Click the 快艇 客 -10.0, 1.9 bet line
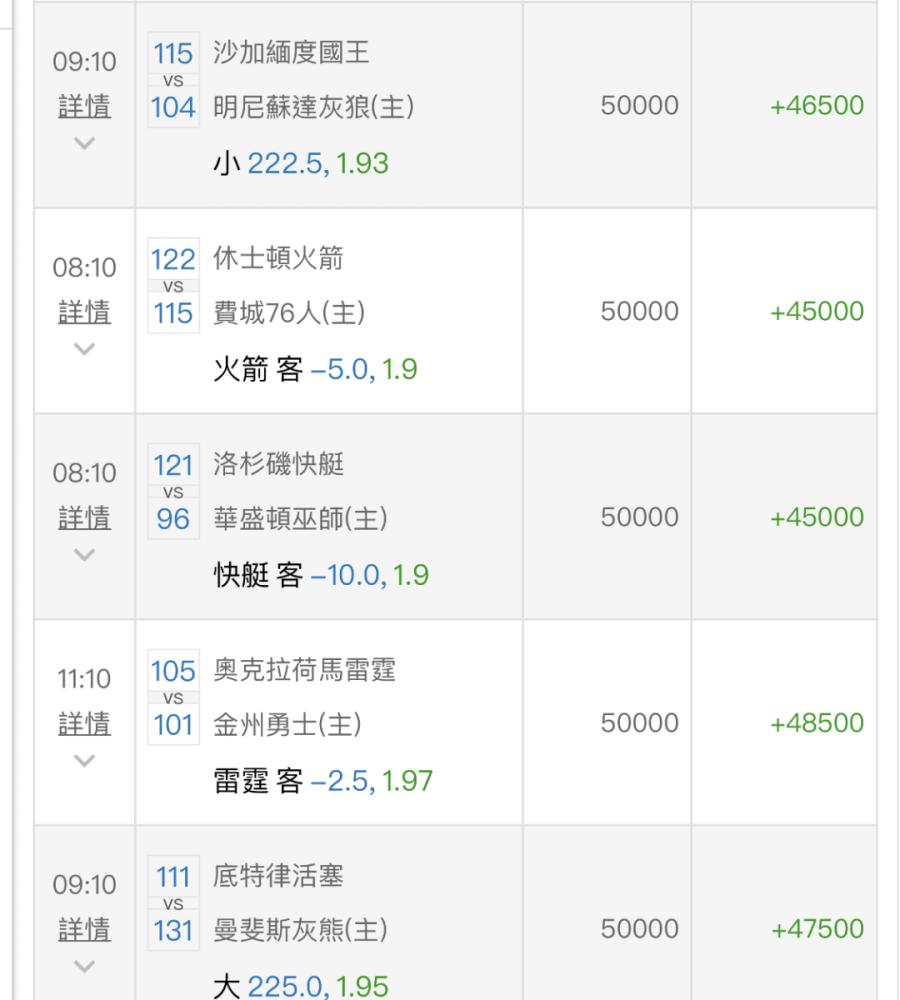Image resolution: width=900 pixels, height=1000 pixels. click(321, 575)
